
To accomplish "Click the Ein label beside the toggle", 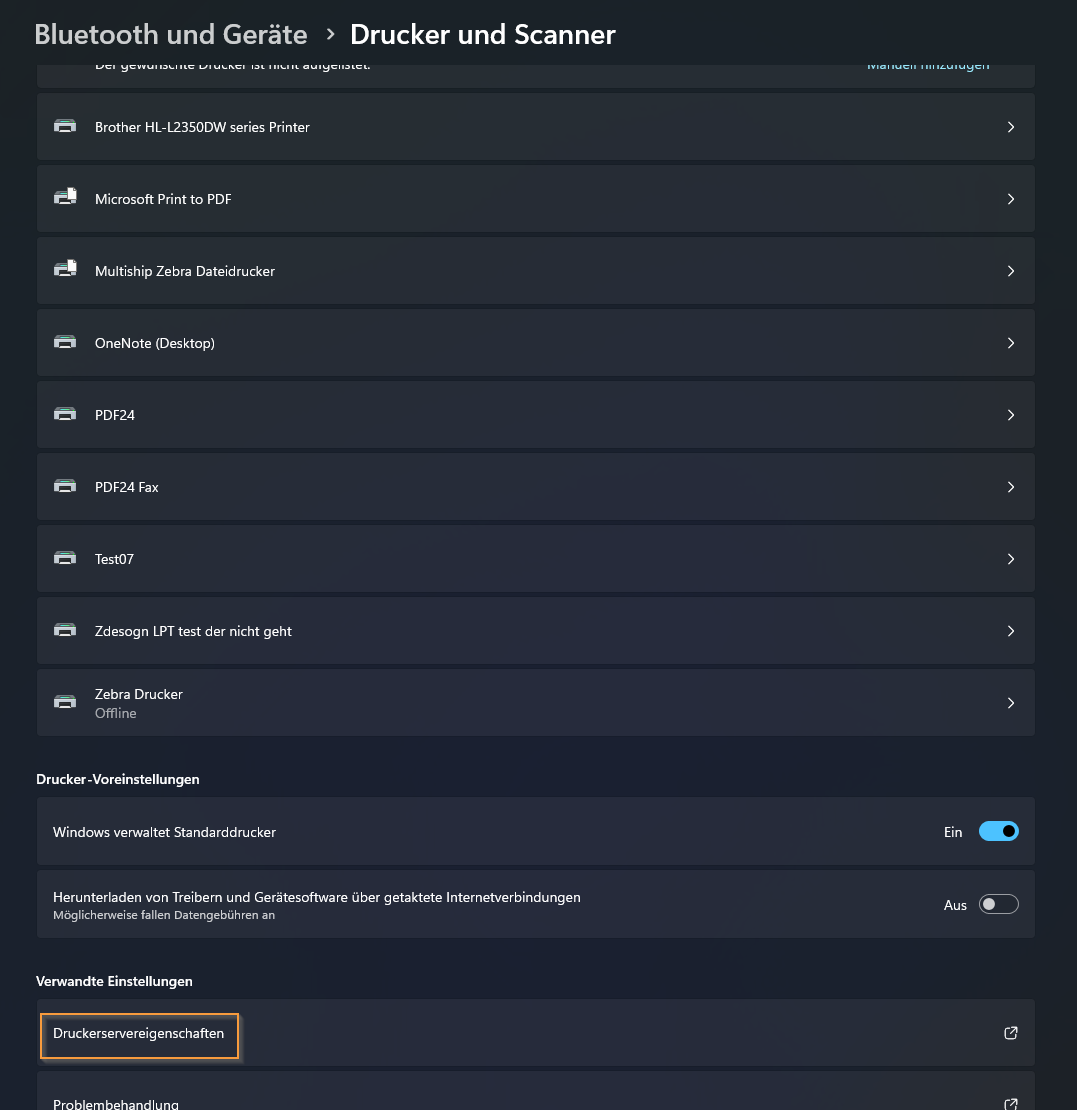I will click(x=952, y=832).
